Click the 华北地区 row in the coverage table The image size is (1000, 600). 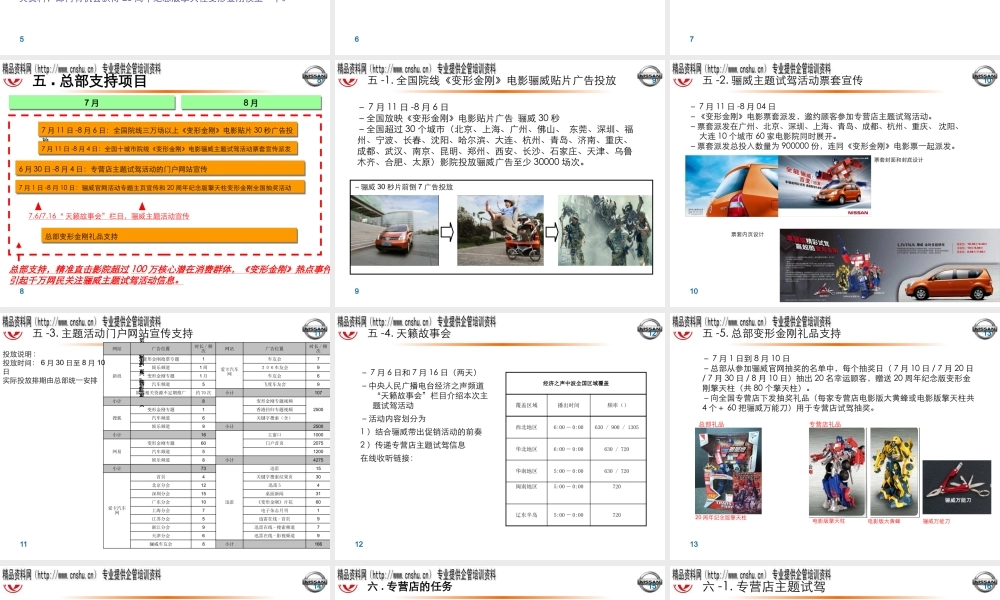576,449
